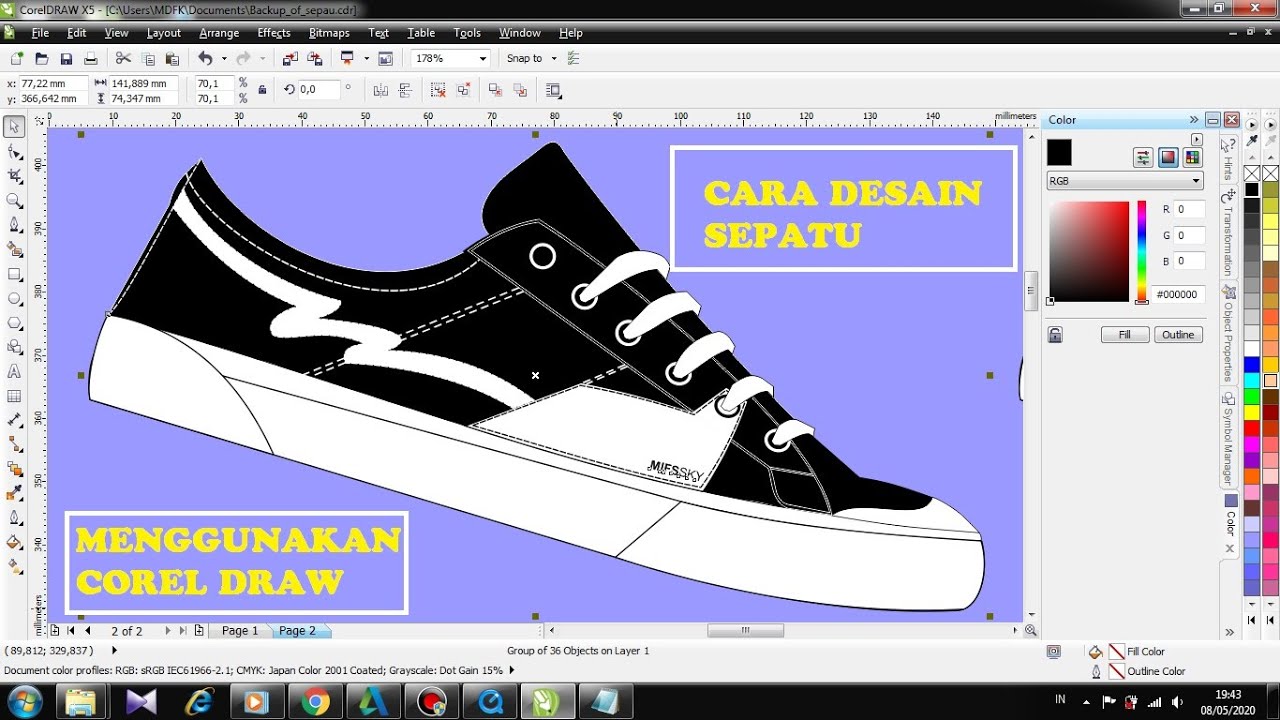This screenshot has width=1280, height=720.
Task: Click the hue slider in Color docker
Action: (x=1142, y=252)
